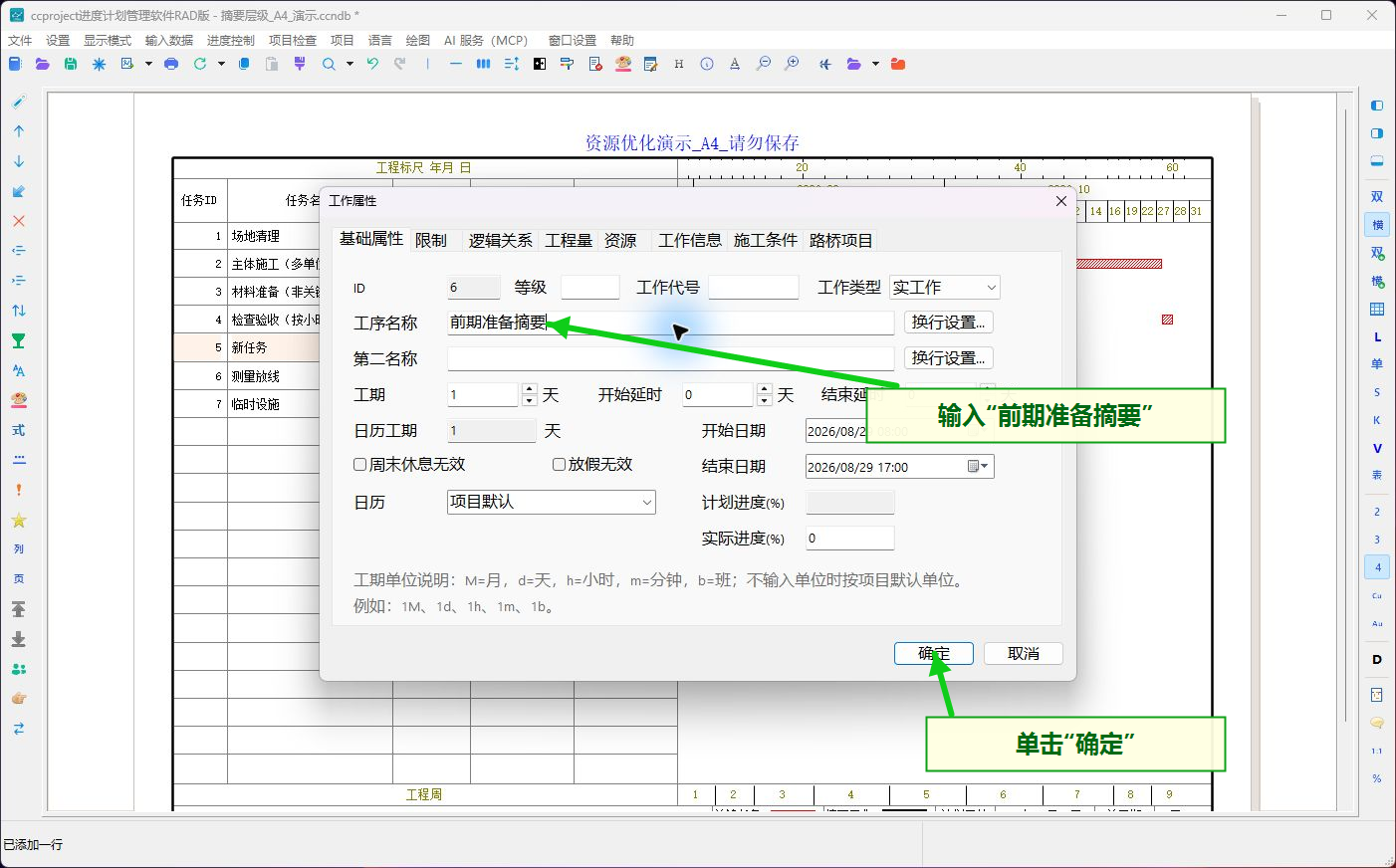Open dropdown arrow next to refresh icon
Viewport: 1396px width, 868px height.
point(221,64)
